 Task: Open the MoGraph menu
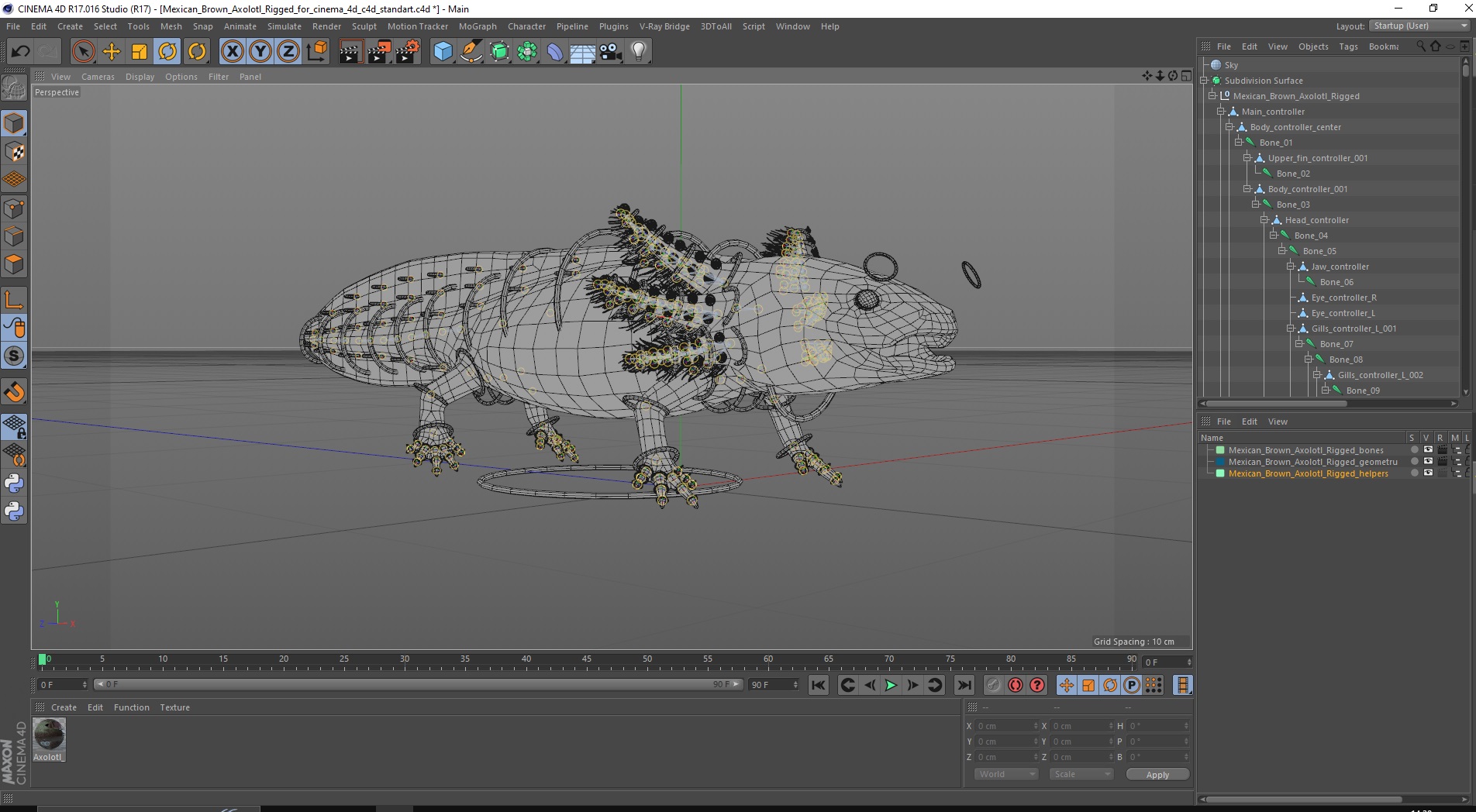478,26
